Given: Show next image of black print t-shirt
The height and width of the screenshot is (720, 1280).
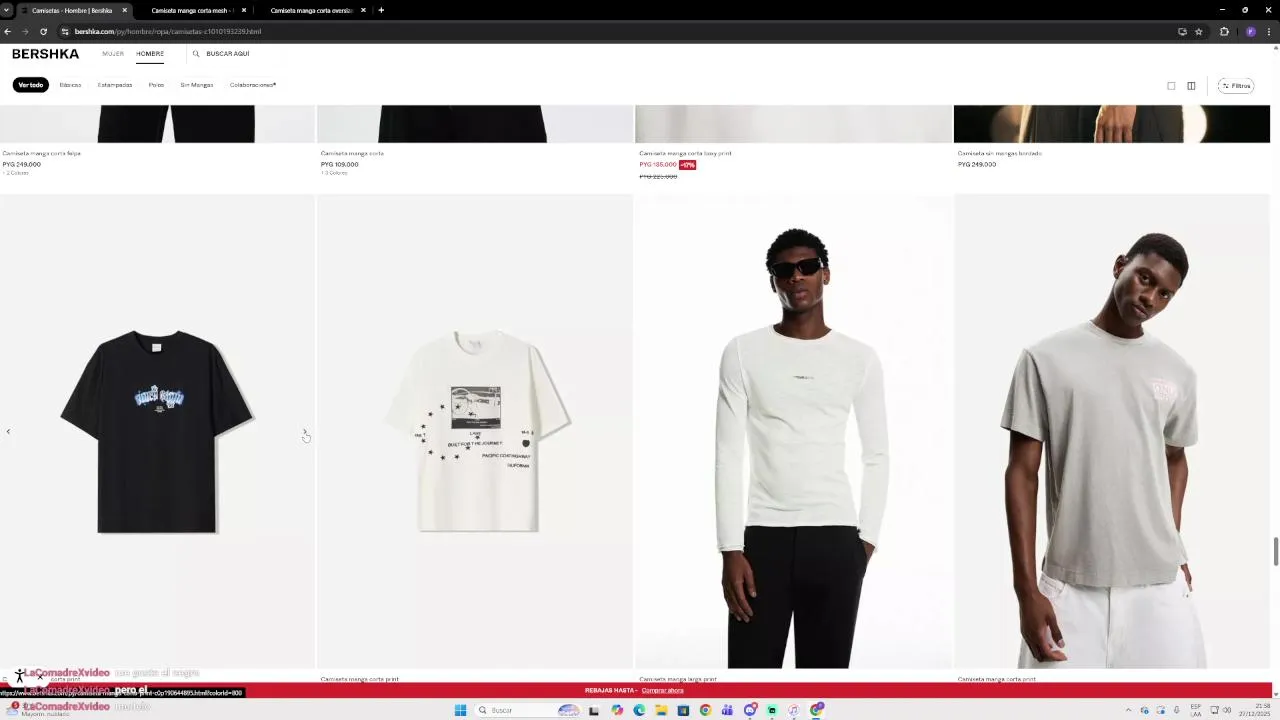Looking at the screenshot, I should tap(305, 432).
